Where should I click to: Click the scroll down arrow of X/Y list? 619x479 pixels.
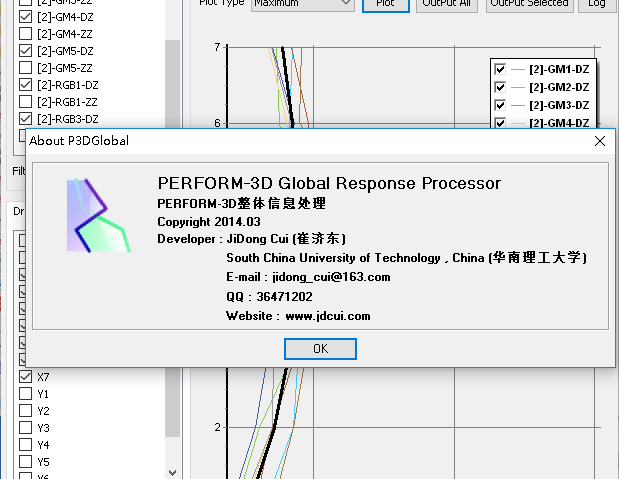click(x=172, y=471)
